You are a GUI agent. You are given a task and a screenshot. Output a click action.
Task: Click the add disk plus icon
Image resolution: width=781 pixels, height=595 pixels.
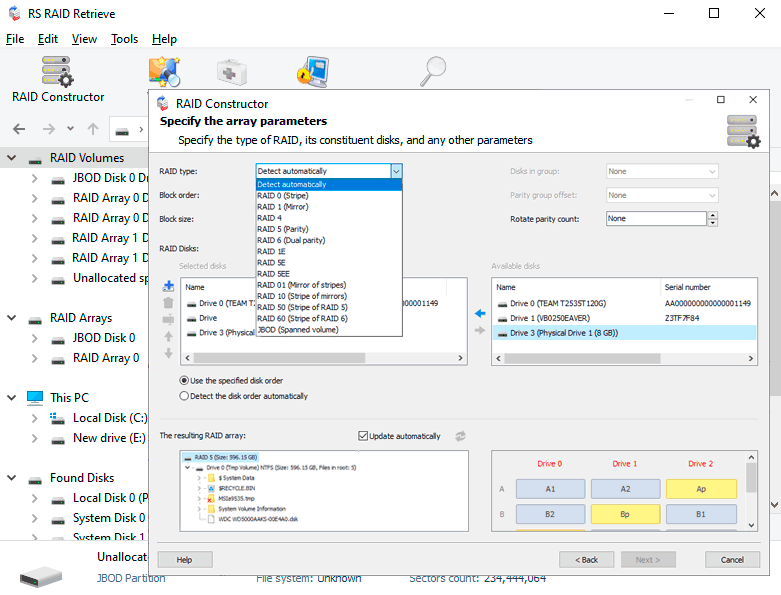[168, 286]
